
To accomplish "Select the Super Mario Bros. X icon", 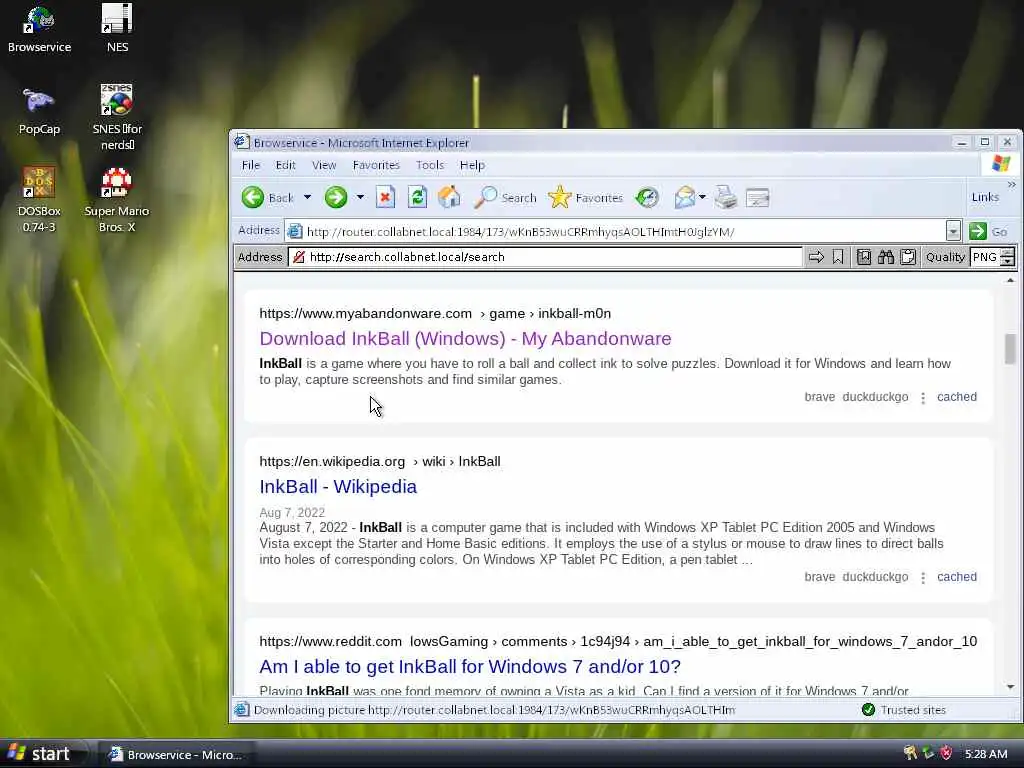I will click(117, 199).
